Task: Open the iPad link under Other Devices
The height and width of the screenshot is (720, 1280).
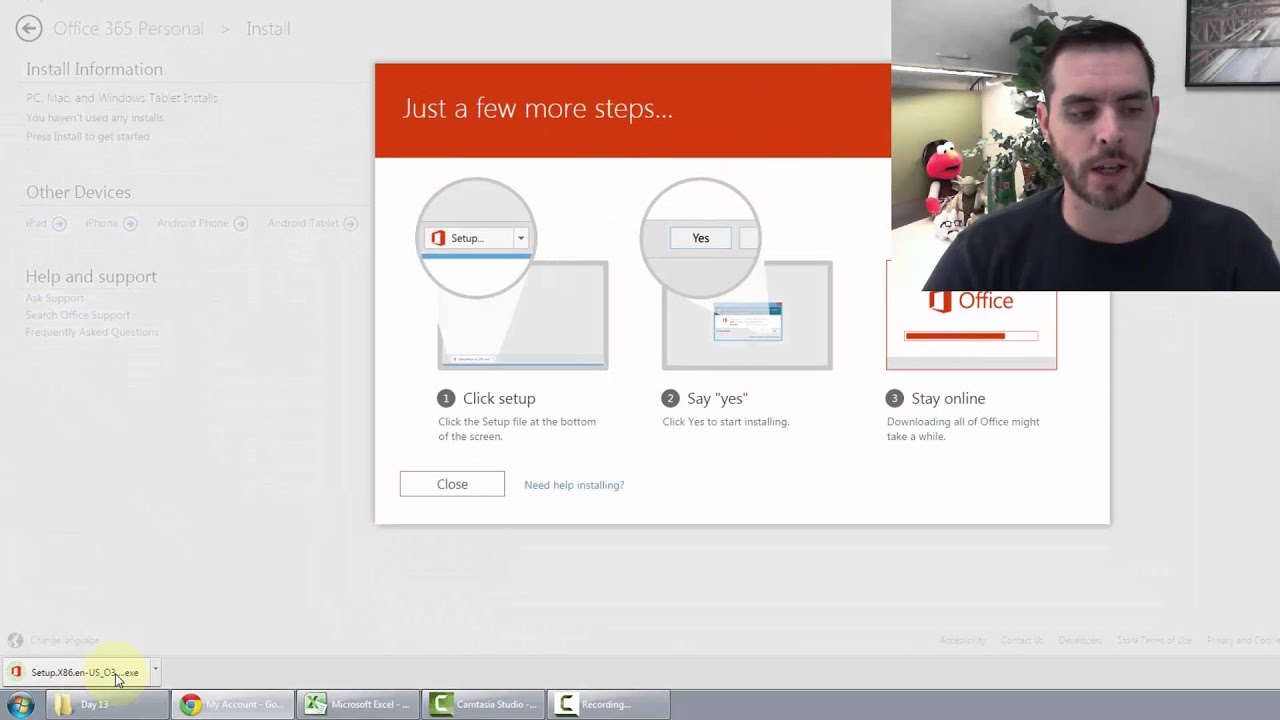Action: [36, 223]
